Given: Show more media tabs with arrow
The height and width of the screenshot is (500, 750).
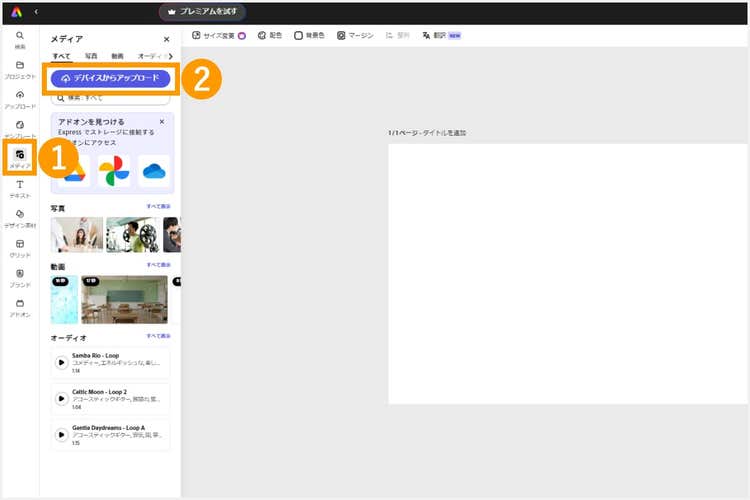Looking at the screenshot, I should 170,56.
